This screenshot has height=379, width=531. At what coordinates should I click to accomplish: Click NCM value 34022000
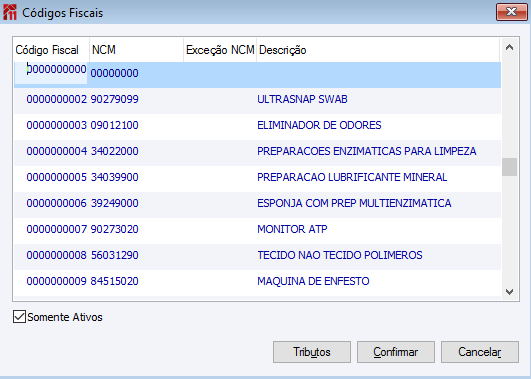pos(114,151)
